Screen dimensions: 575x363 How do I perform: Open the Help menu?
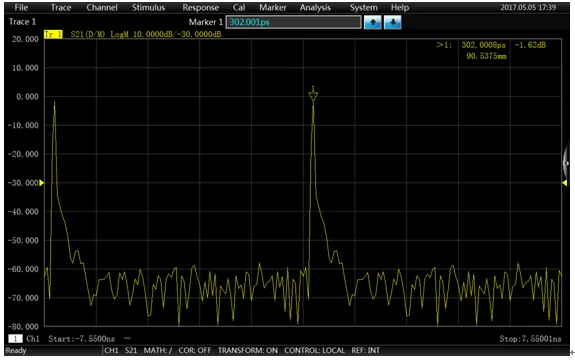click(400, 7)
